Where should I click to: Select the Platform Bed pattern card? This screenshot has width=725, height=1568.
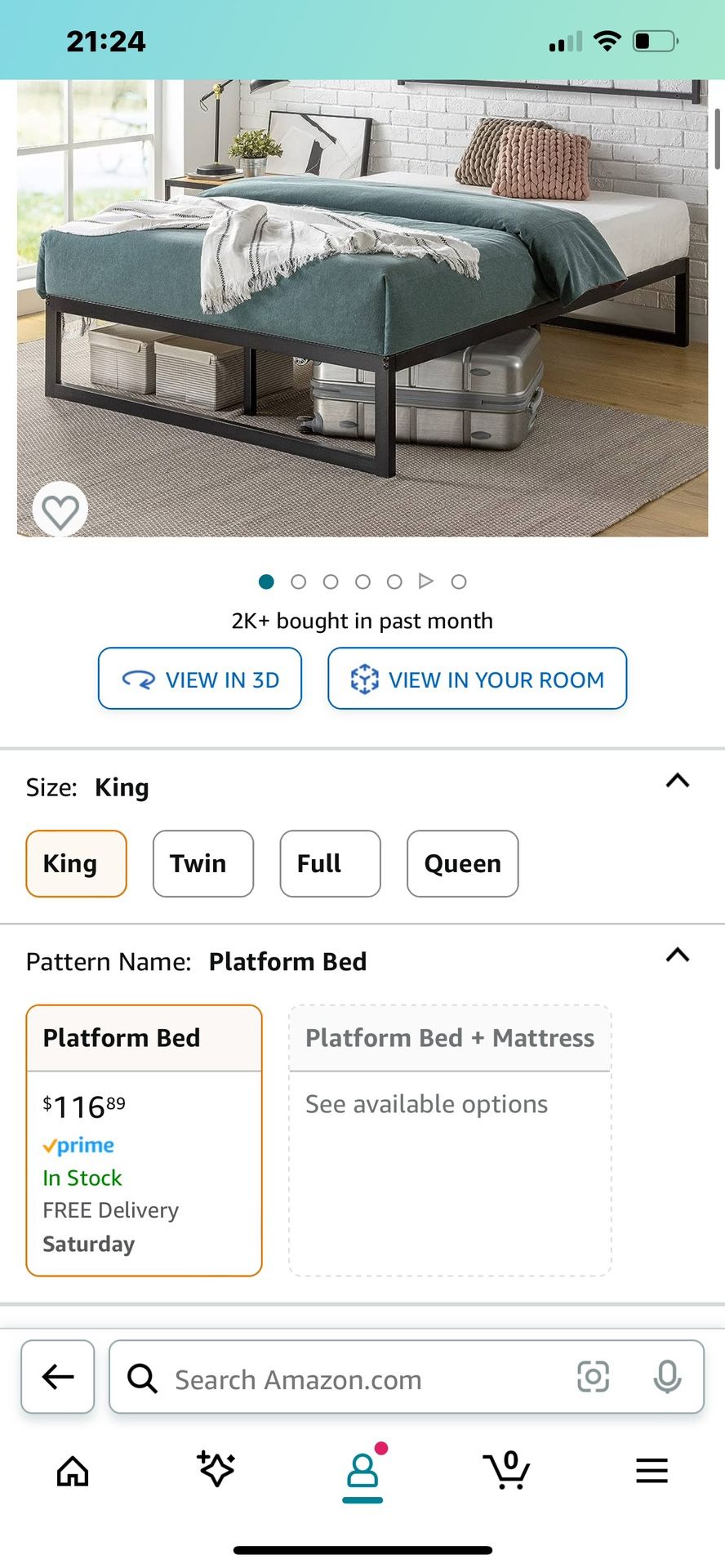point(145,1139)
